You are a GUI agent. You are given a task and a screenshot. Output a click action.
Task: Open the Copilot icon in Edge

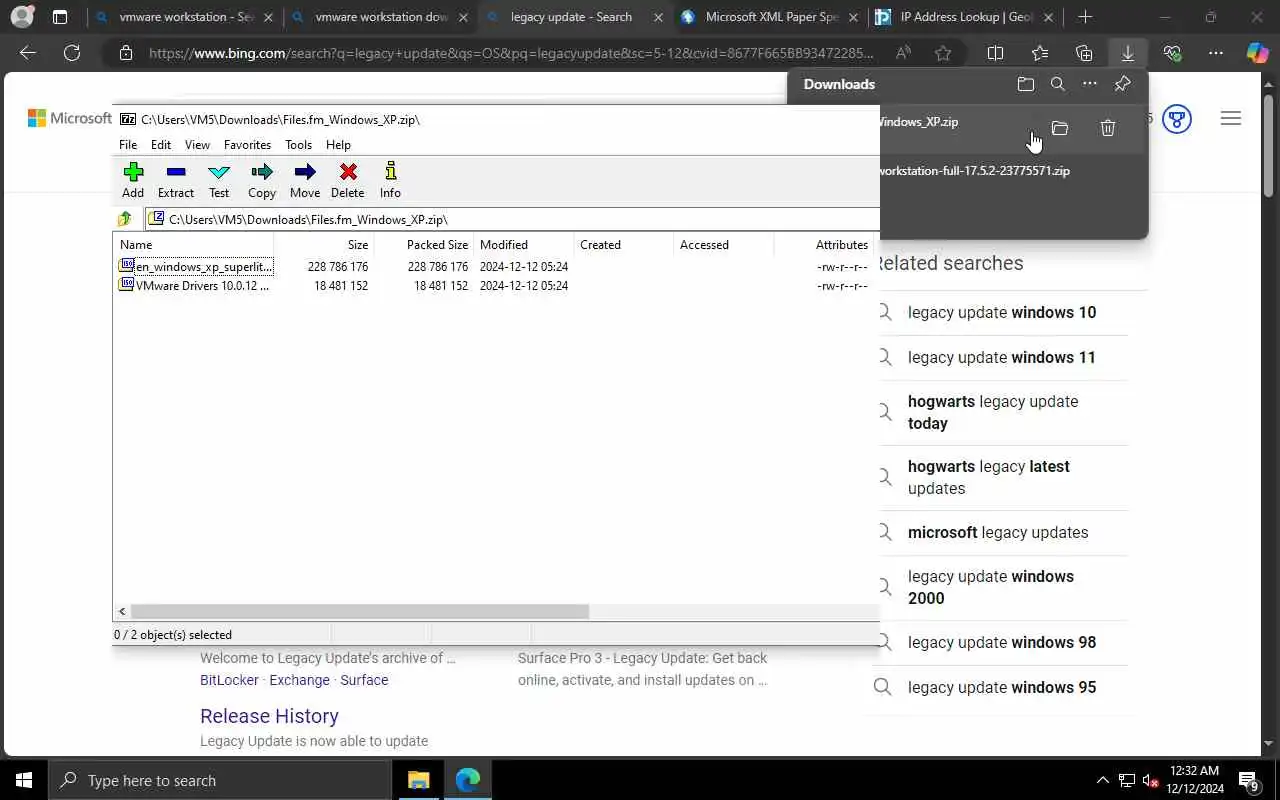pyautogui.click(x=1257, y=53)
